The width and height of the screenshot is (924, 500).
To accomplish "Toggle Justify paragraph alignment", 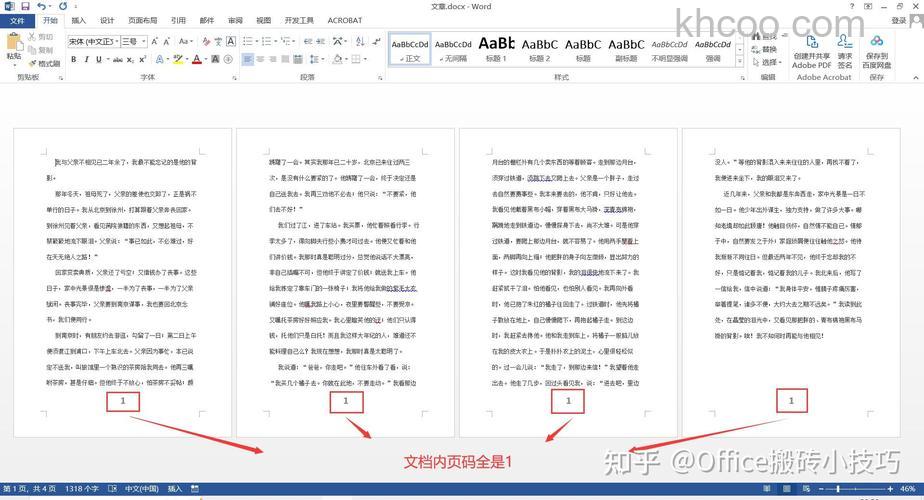I will (x=286, y=60).
